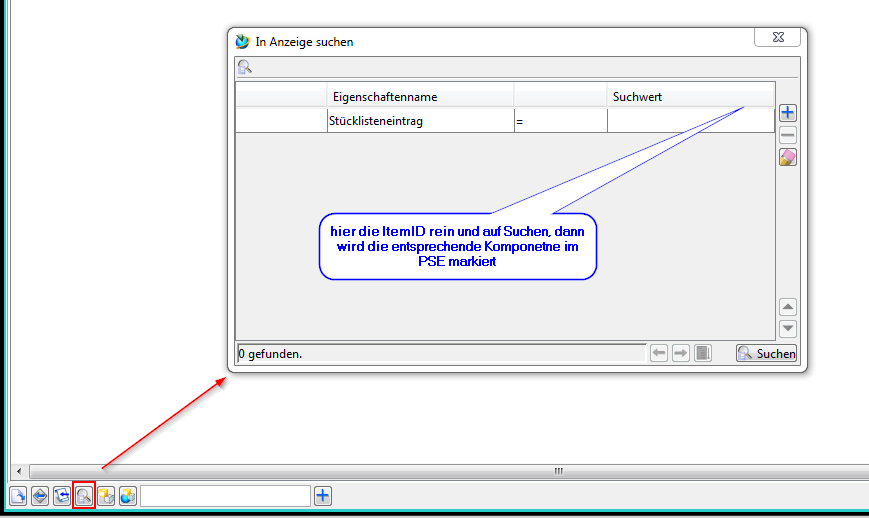The height and width of the screenshot is (518, 869).
Task: Click the blue left-arrow diamond icon
Action: click(x=40, y=496)
